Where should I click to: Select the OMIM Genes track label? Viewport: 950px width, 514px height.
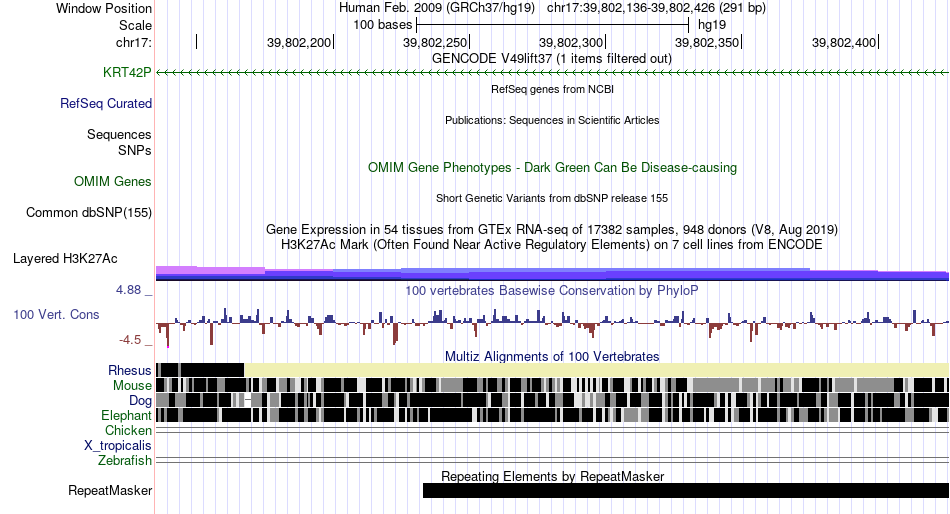(112, 182)
